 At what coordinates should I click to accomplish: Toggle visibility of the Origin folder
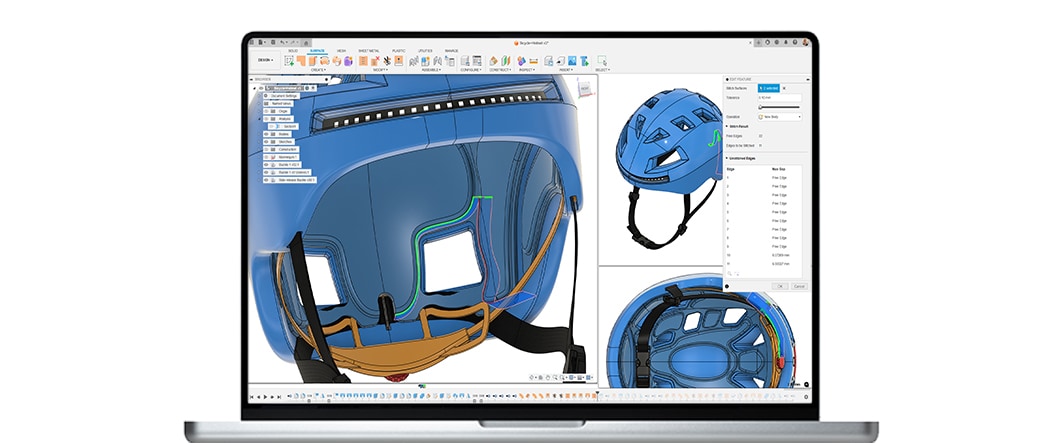pos(267,110)
